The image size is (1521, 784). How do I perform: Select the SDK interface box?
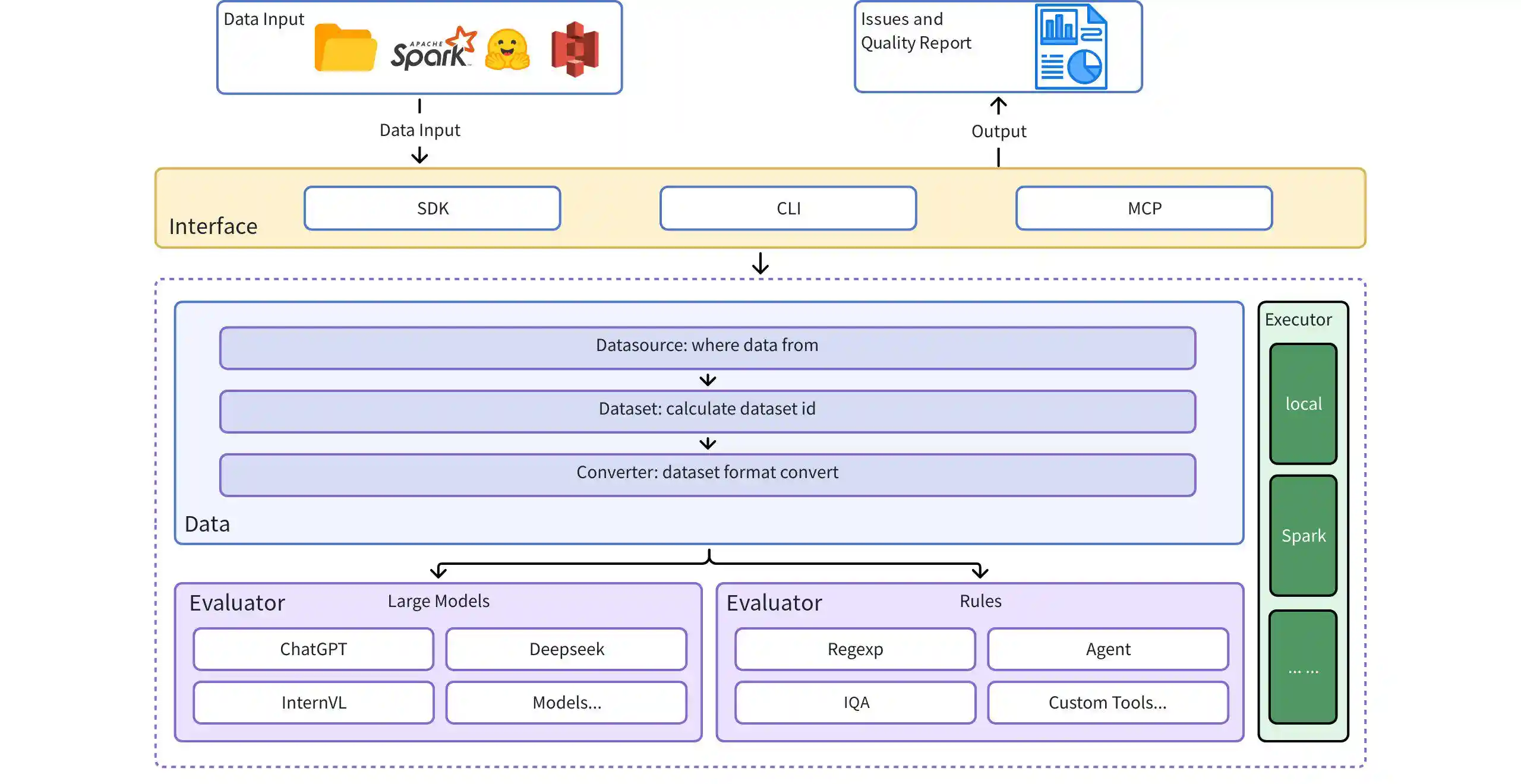tap(432, 208)
